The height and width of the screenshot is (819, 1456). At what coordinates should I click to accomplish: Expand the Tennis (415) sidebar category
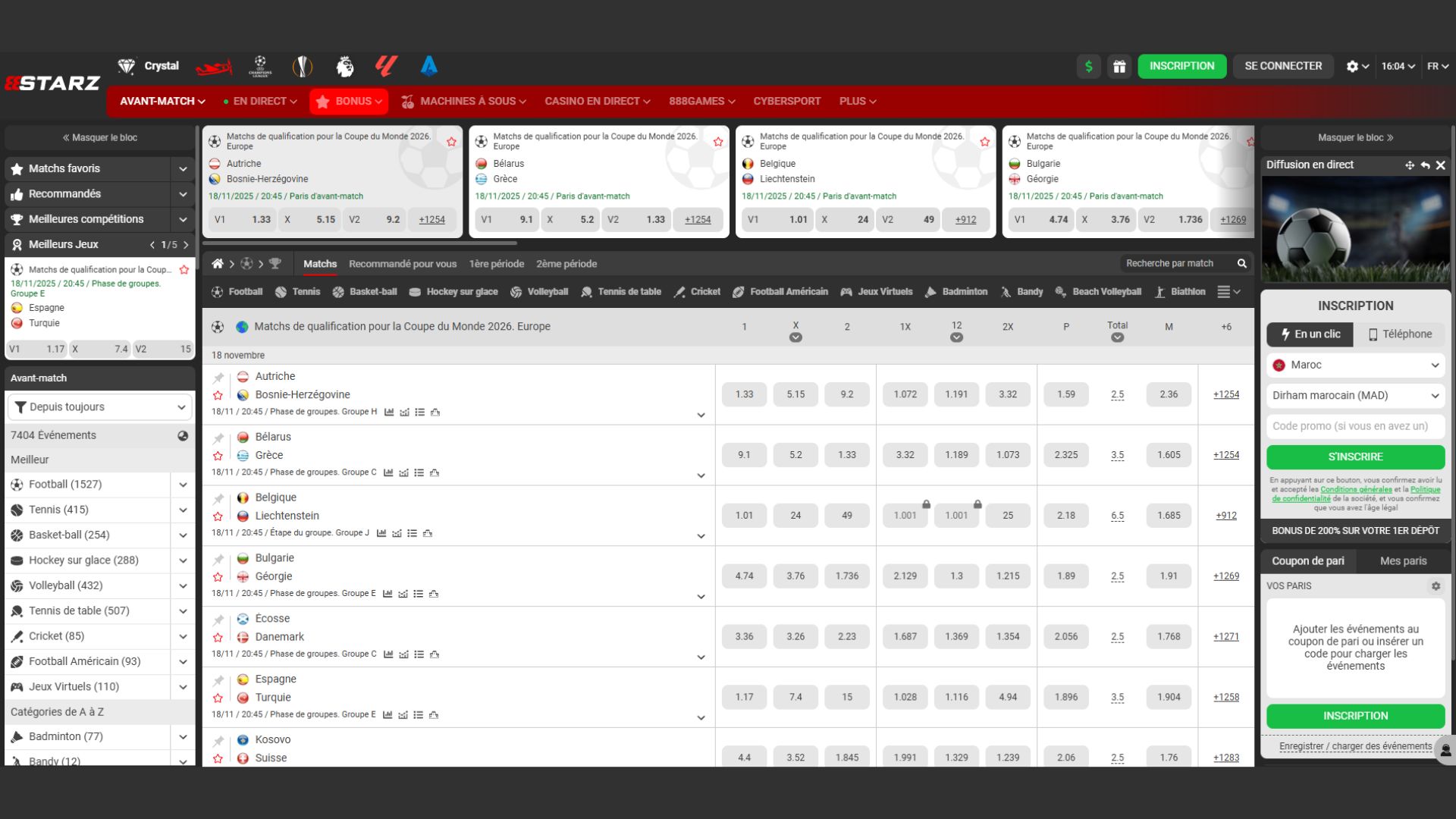(183, 510)
